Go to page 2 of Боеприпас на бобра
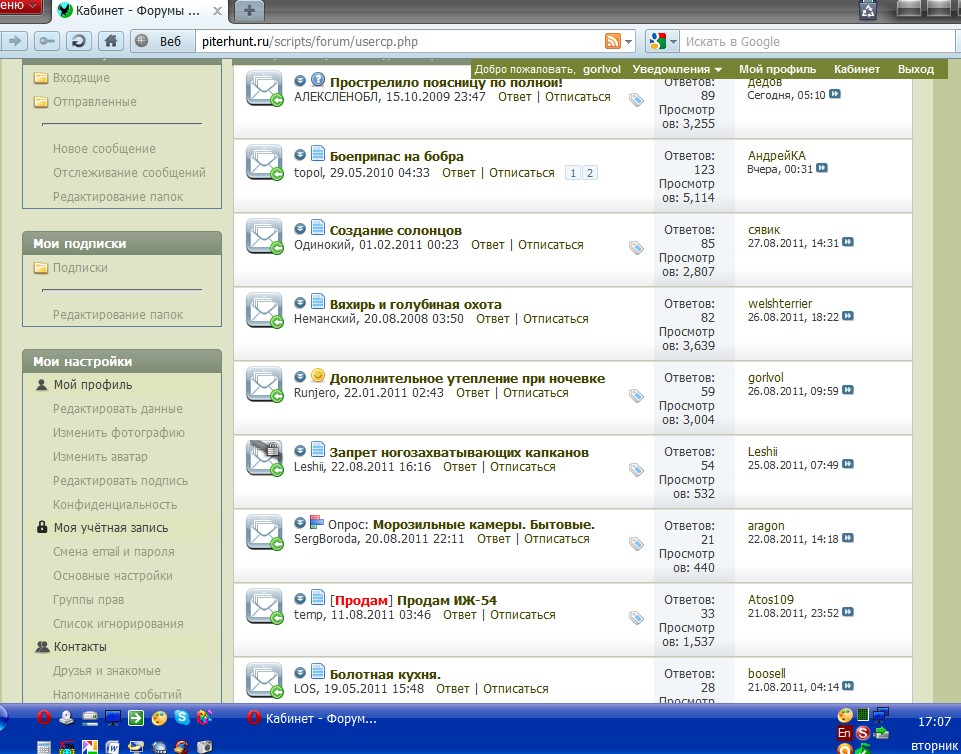Image resolution: width=961 pixels, height=754 pixels. tap(589, 173)
